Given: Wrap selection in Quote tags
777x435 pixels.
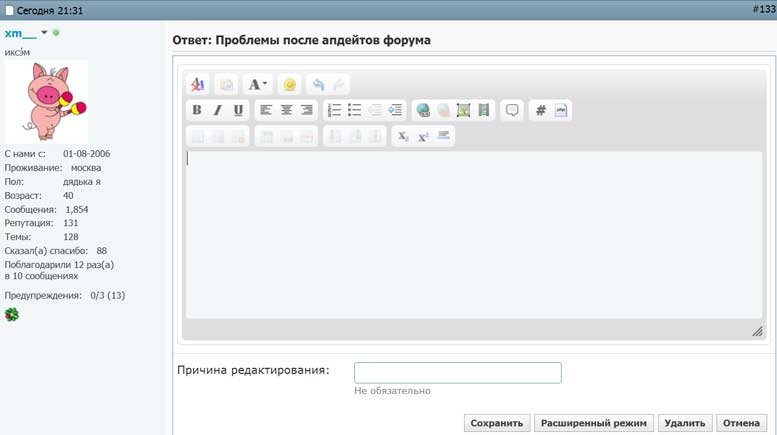Looking at the screenshot, I should (512, 110).
